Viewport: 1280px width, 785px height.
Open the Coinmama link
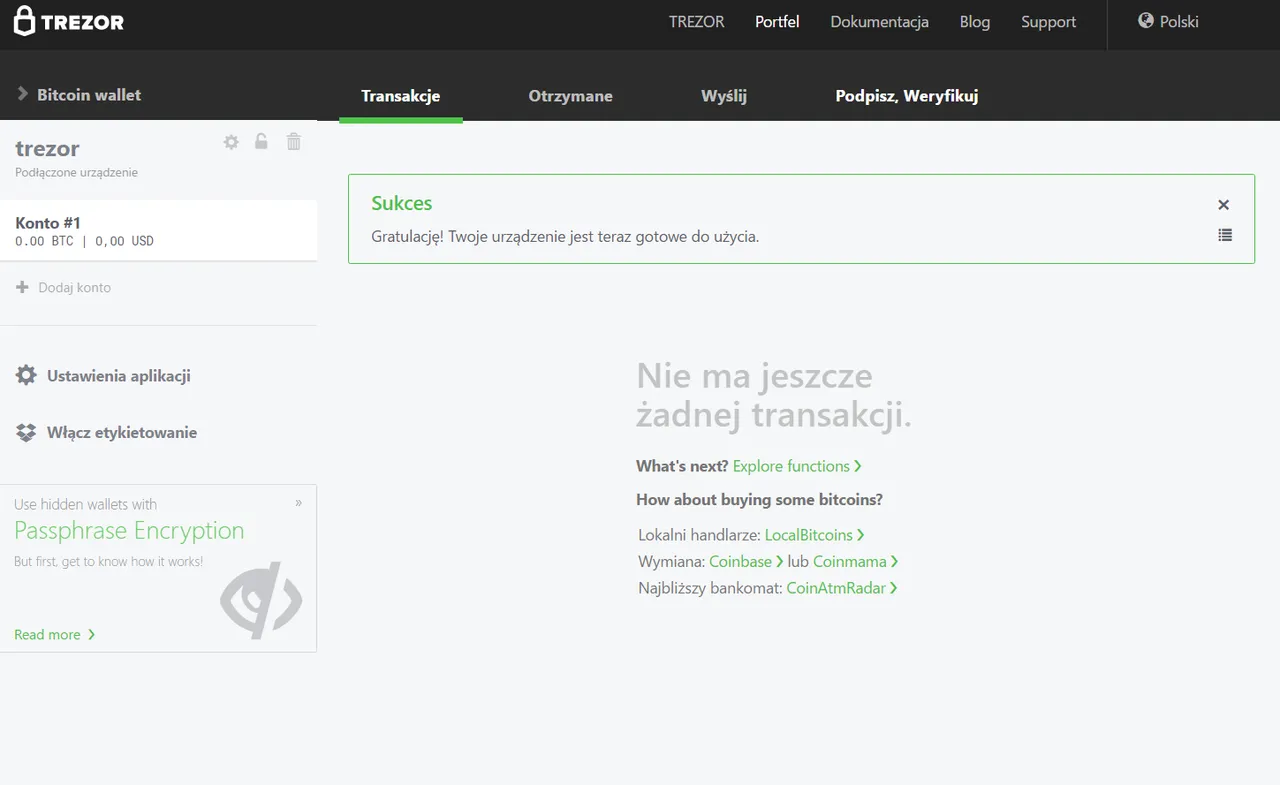point(855,561)
